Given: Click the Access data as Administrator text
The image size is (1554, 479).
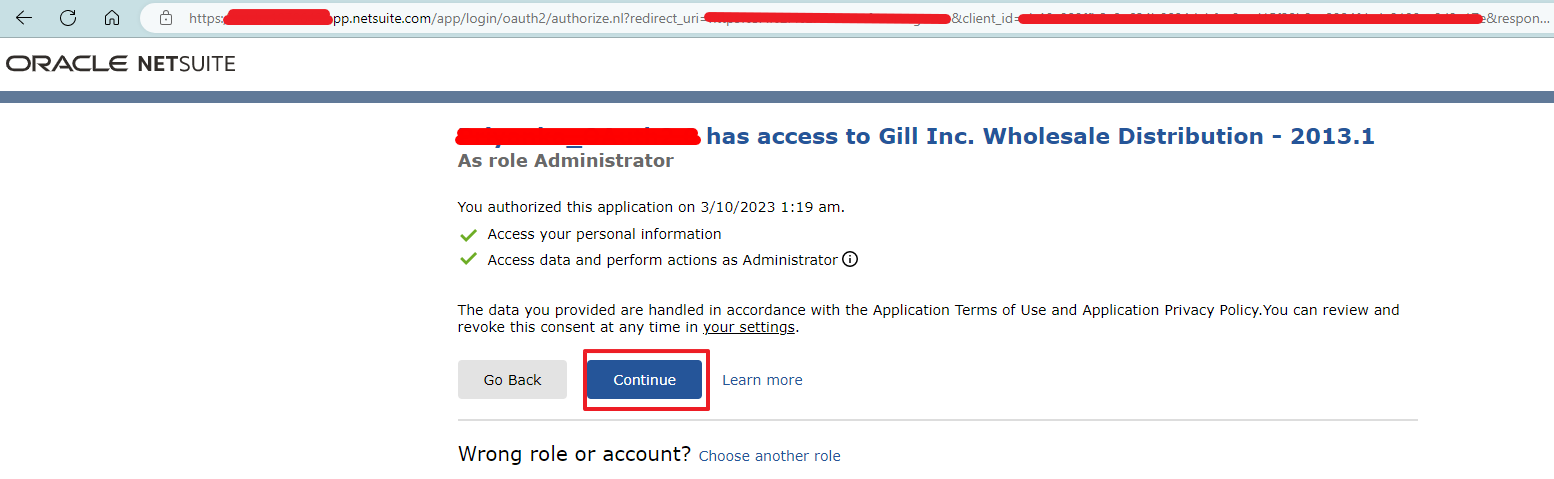Looking at the screenshot, I should 662,260.
